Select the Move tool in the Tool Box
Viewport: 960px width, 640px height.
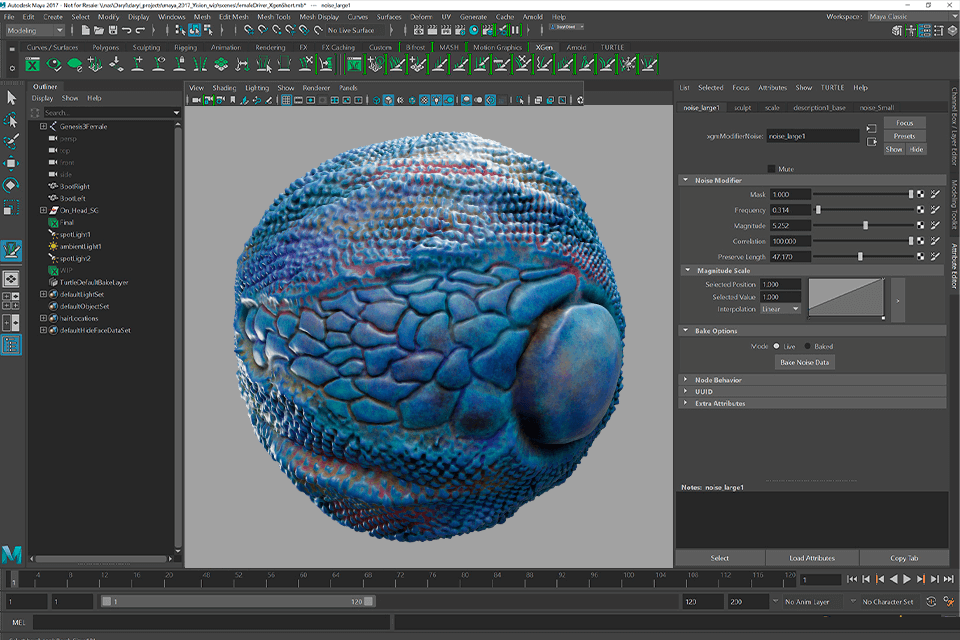coord(11,163)
